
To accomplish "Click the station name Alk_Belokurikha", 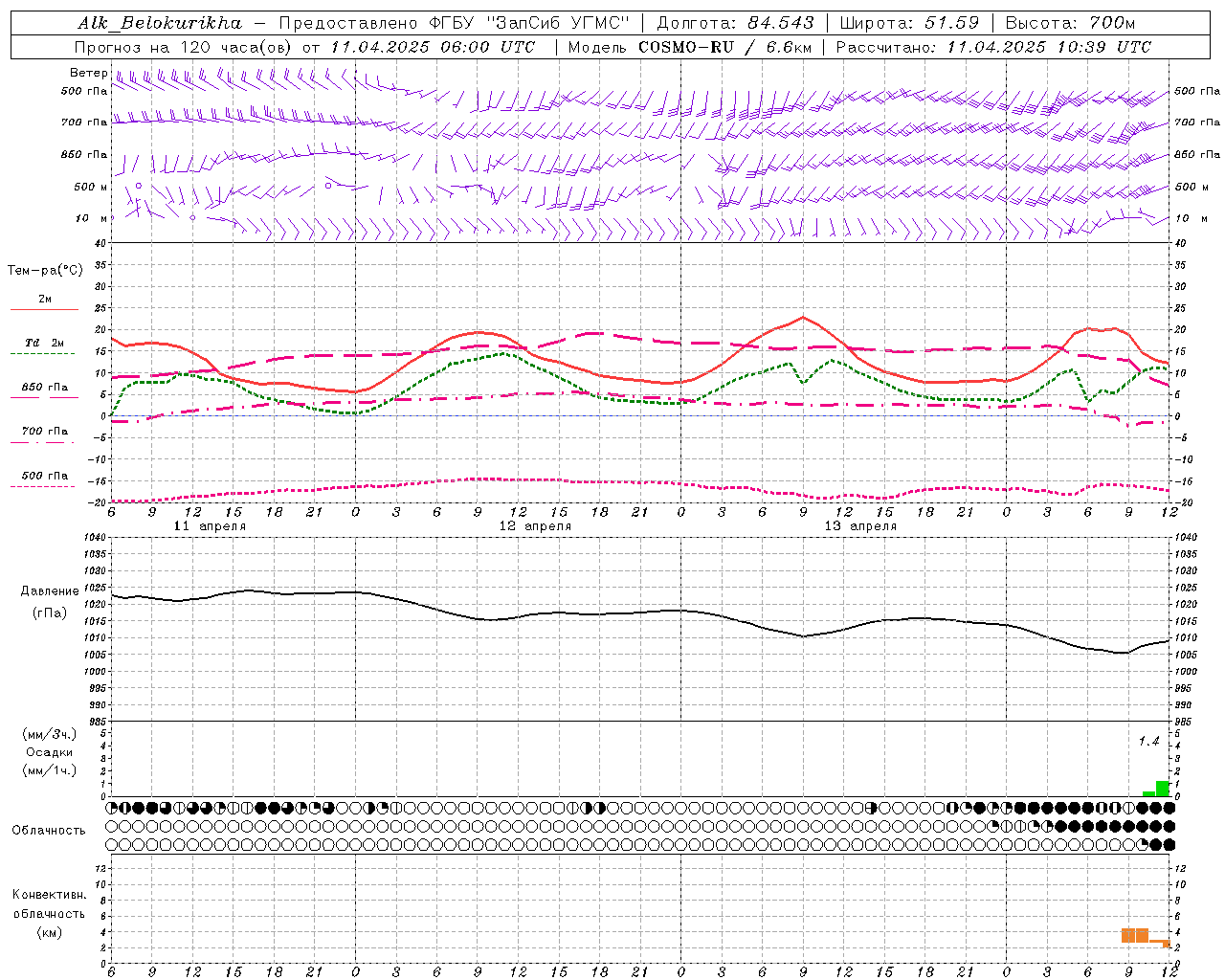I will pyautogui.click(x=160, y=23).
